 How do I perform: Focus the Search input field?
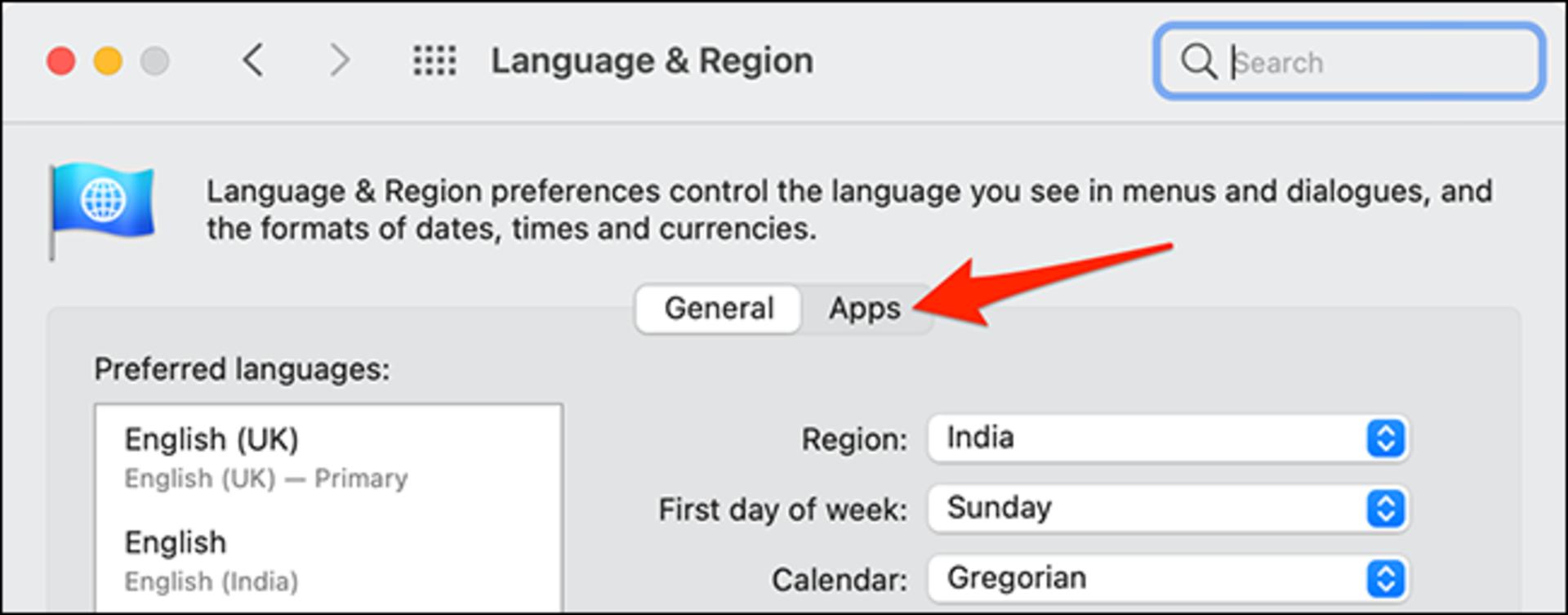coord(1348,61)
